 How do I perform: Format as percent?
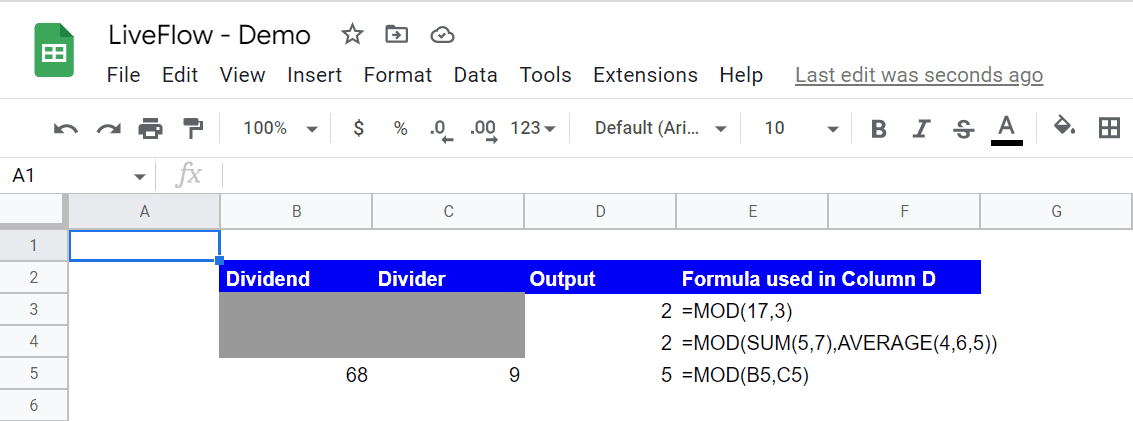[x=400, y=129]
